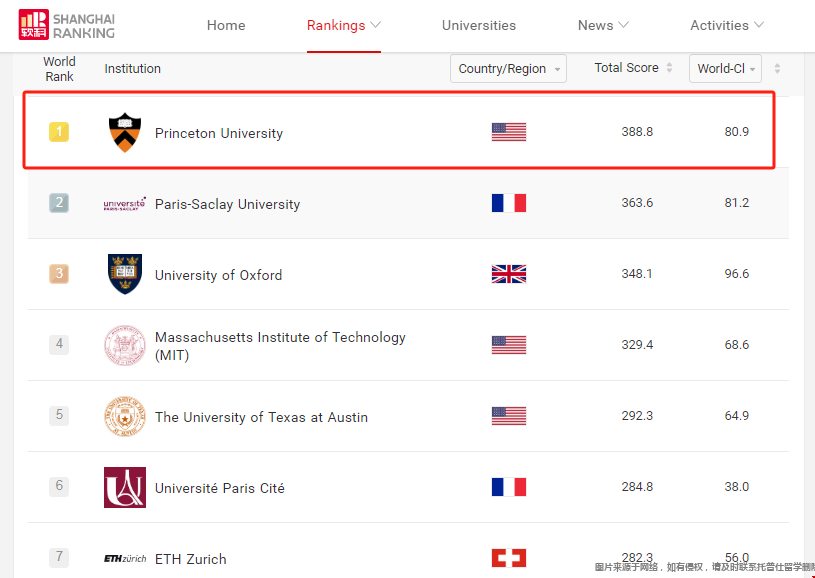This screenshot has height=578, width=815.
Task: Expand the News menu
Action: [x=603, y=25]
